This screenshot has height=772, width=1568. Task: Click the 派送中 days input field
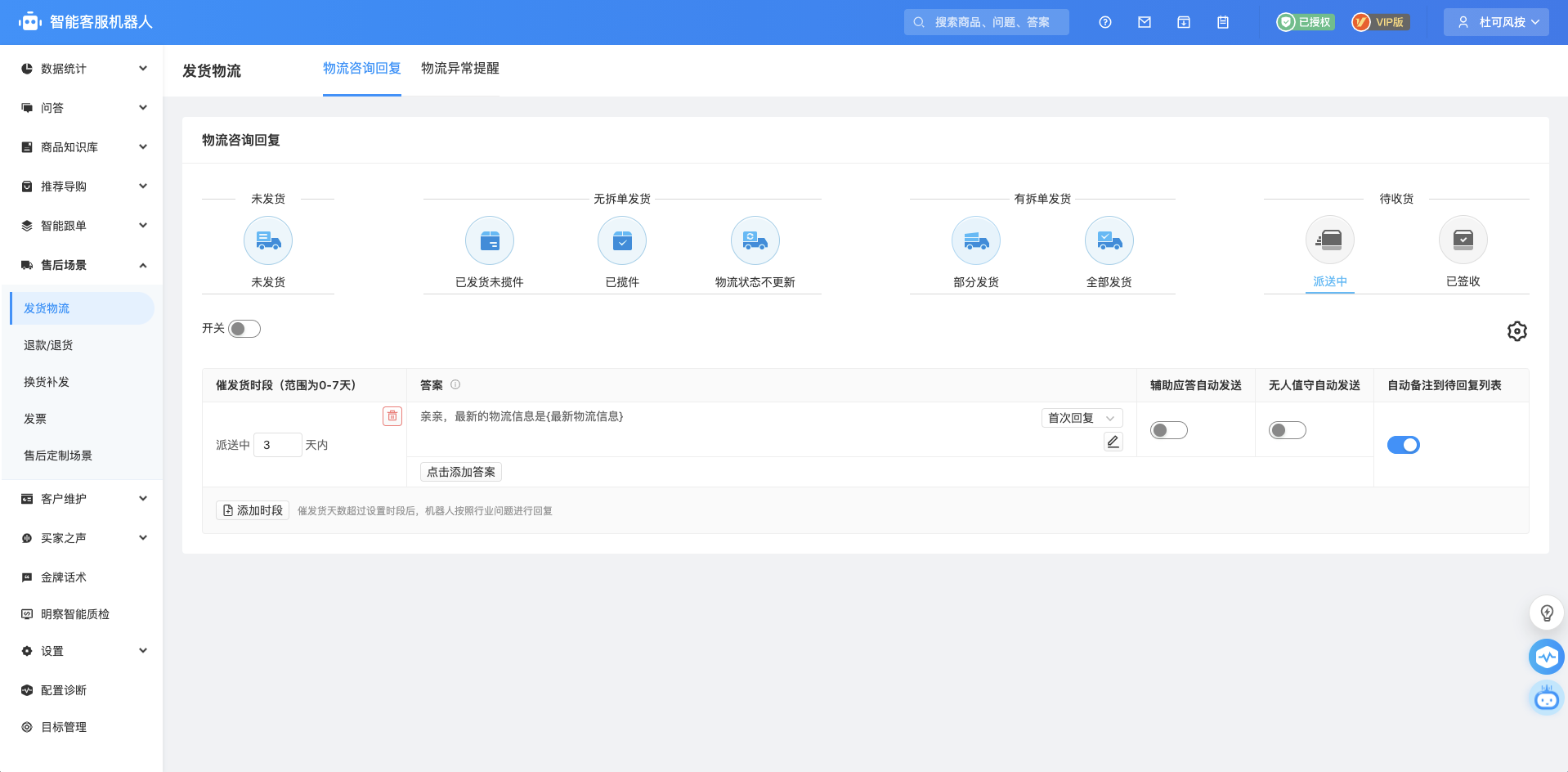[278, 445]
